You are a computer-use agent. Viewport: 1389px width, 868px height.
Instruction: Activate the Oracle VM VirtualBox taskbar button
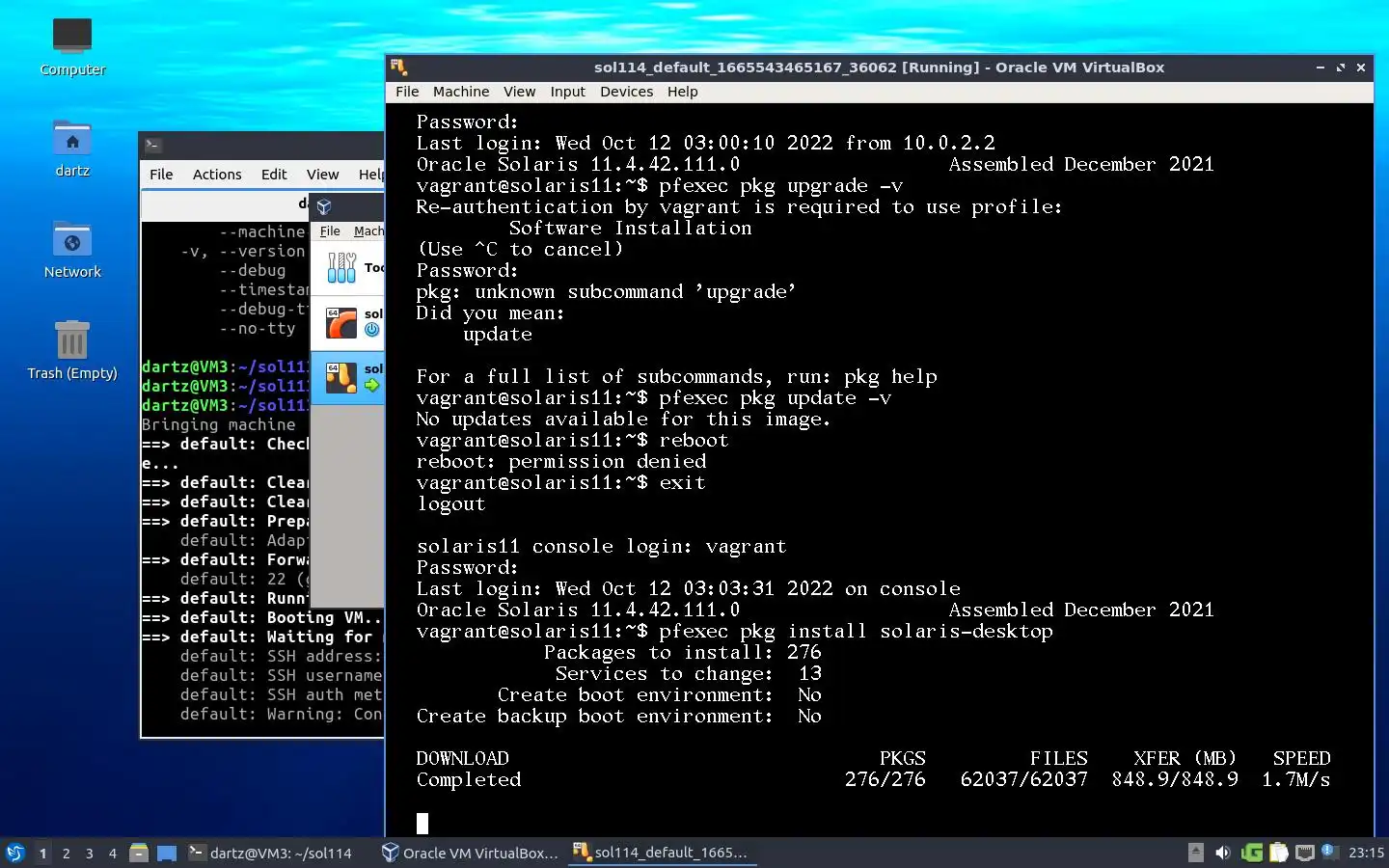pyautogui.click(x=470, y=853)
